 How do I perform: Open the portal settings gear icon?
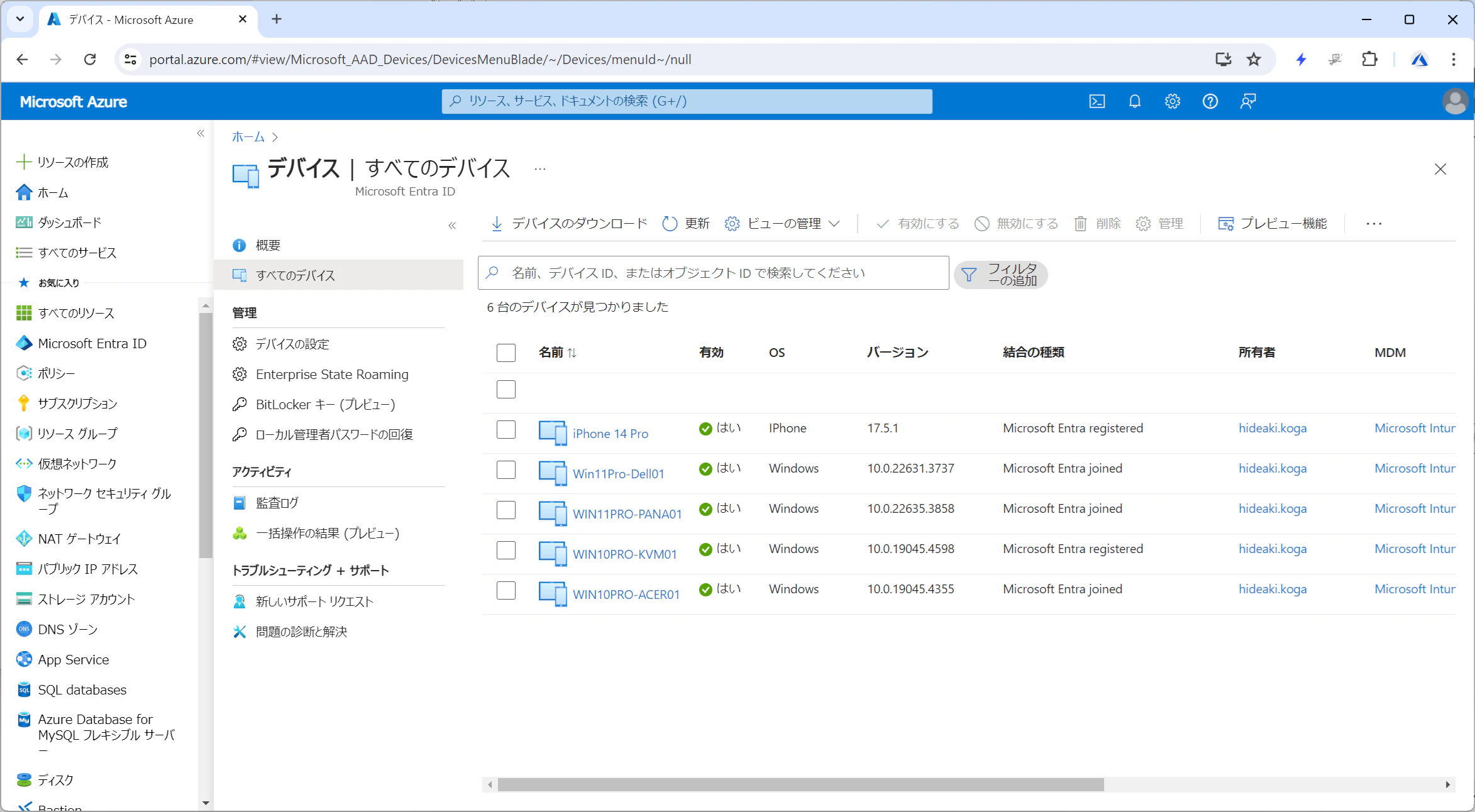coord(1172,101)
